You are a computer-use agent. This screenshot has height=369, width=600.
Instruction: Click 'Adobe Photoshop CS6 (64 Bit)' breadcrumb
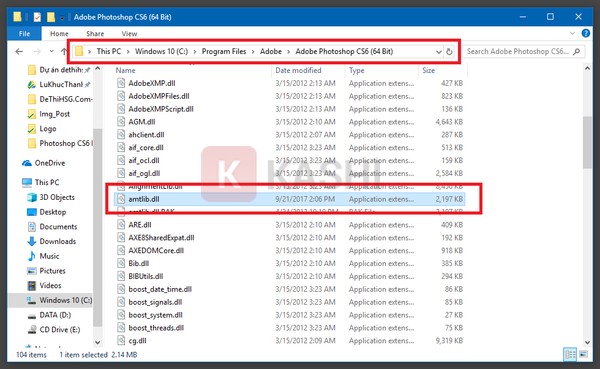[x=344, y=51]
